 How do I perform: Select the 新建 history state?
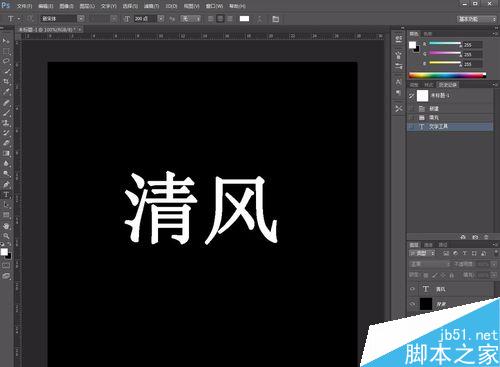tap(450, 109)
